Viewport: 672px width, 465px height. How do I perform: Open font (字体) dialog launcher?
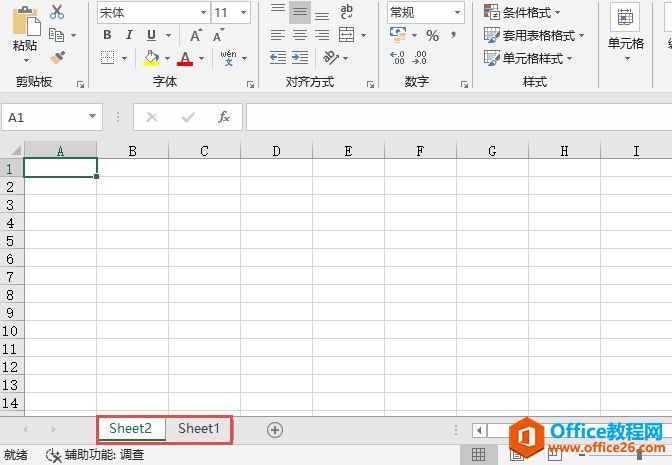pyautogui.click(x=250, y=84)
